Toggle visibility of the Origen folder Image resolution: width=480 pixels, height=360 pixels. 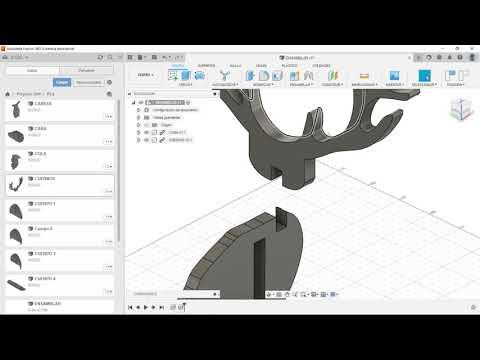pos(146,125)
